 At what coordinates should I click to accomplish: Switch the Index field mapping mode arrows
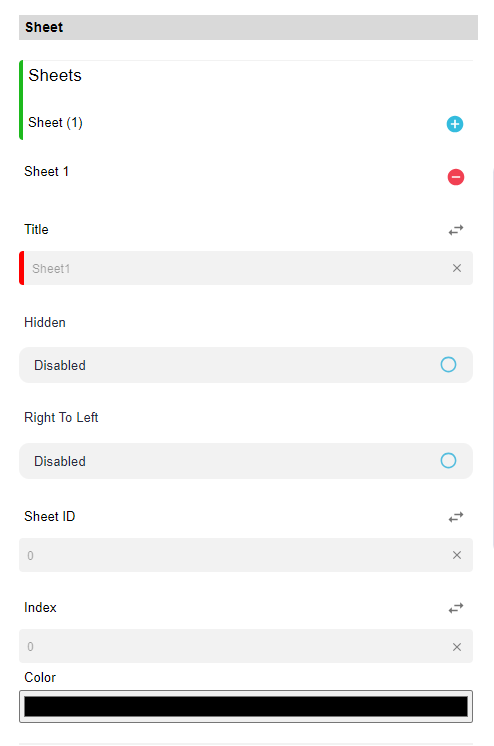pyautogui.click(x=456, y=608)
